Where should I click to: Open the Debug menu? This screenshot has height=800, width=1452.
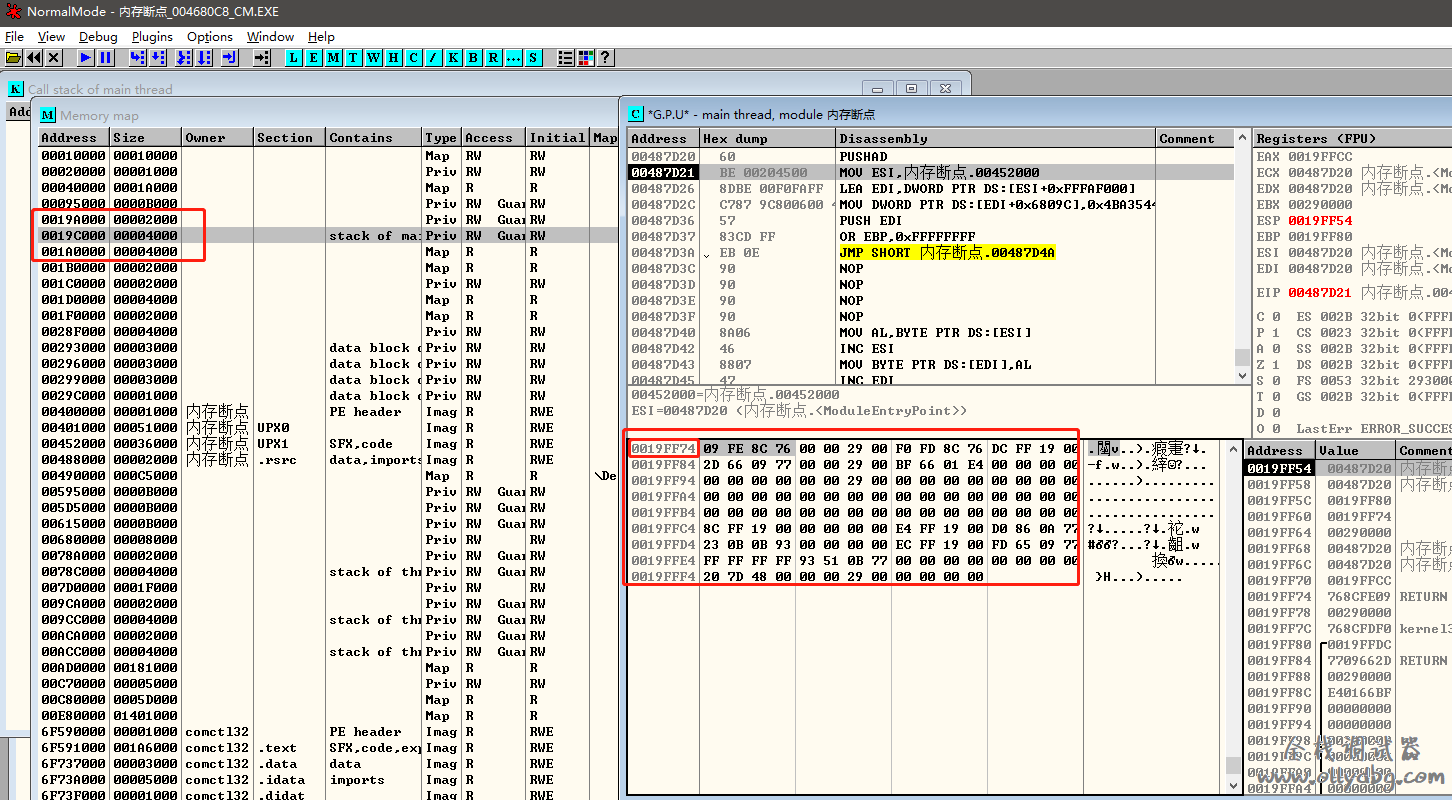[98, 36]
